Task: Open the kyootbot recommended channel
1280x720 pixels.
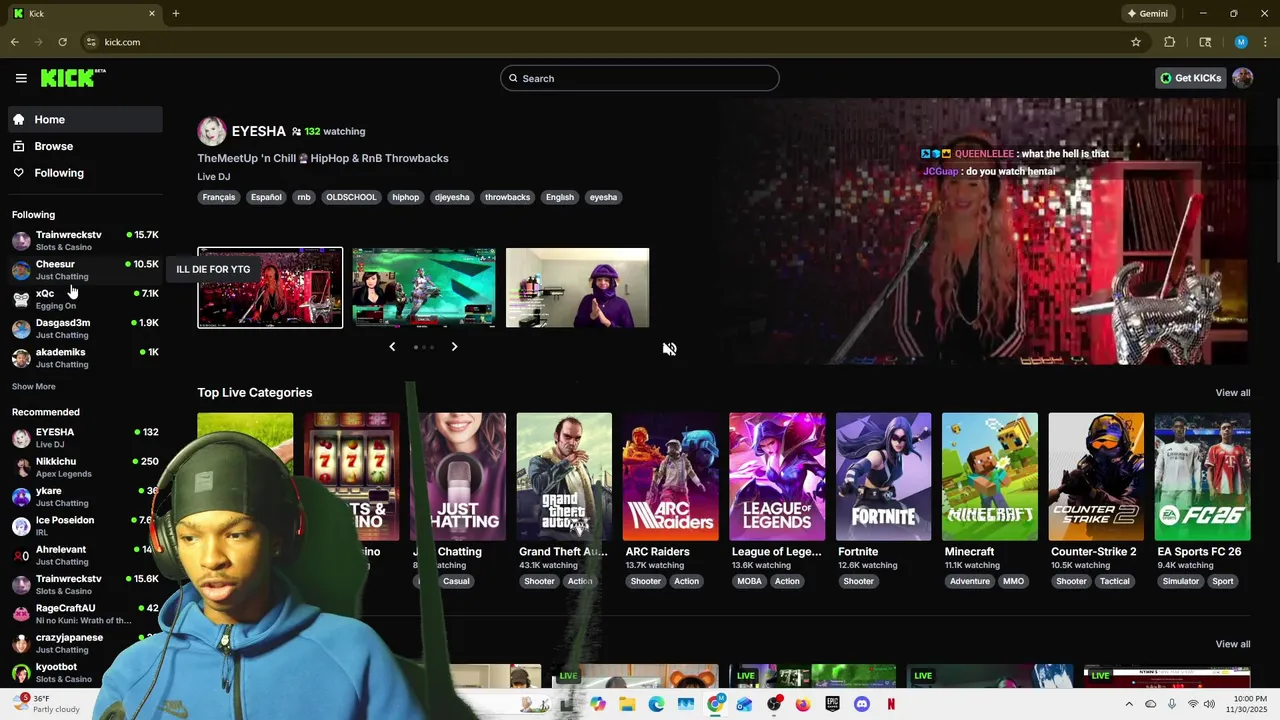Action: click(85, 672)
